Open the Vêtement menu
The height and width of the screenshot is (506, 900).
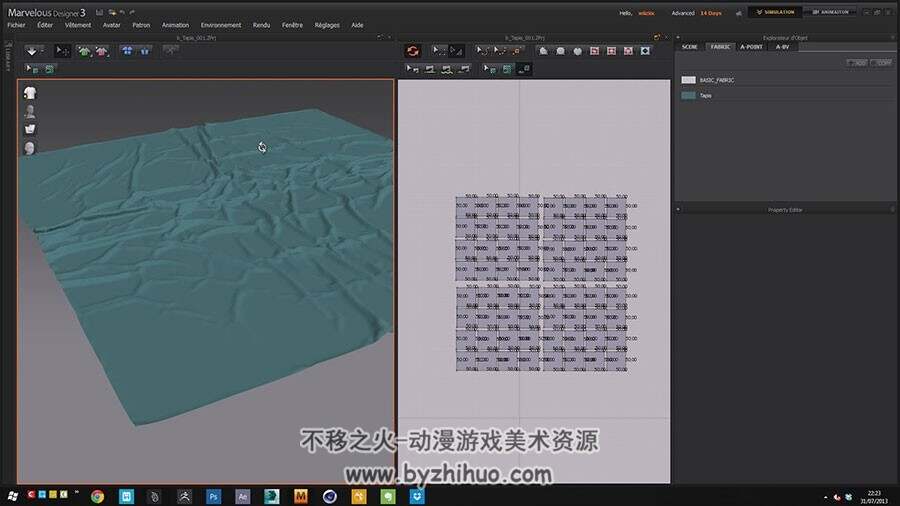point(78,25)
